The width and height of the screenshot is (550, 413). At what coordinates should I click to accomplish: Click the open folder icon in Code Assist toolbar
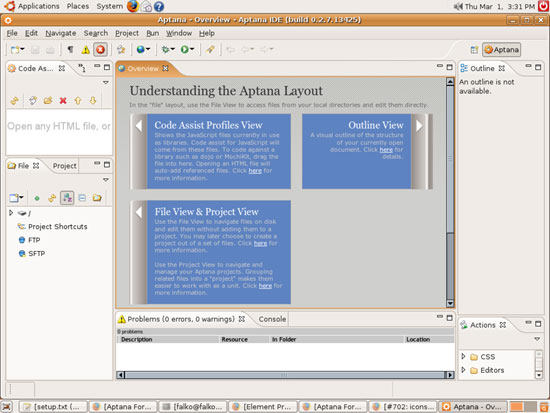[48, 101]
